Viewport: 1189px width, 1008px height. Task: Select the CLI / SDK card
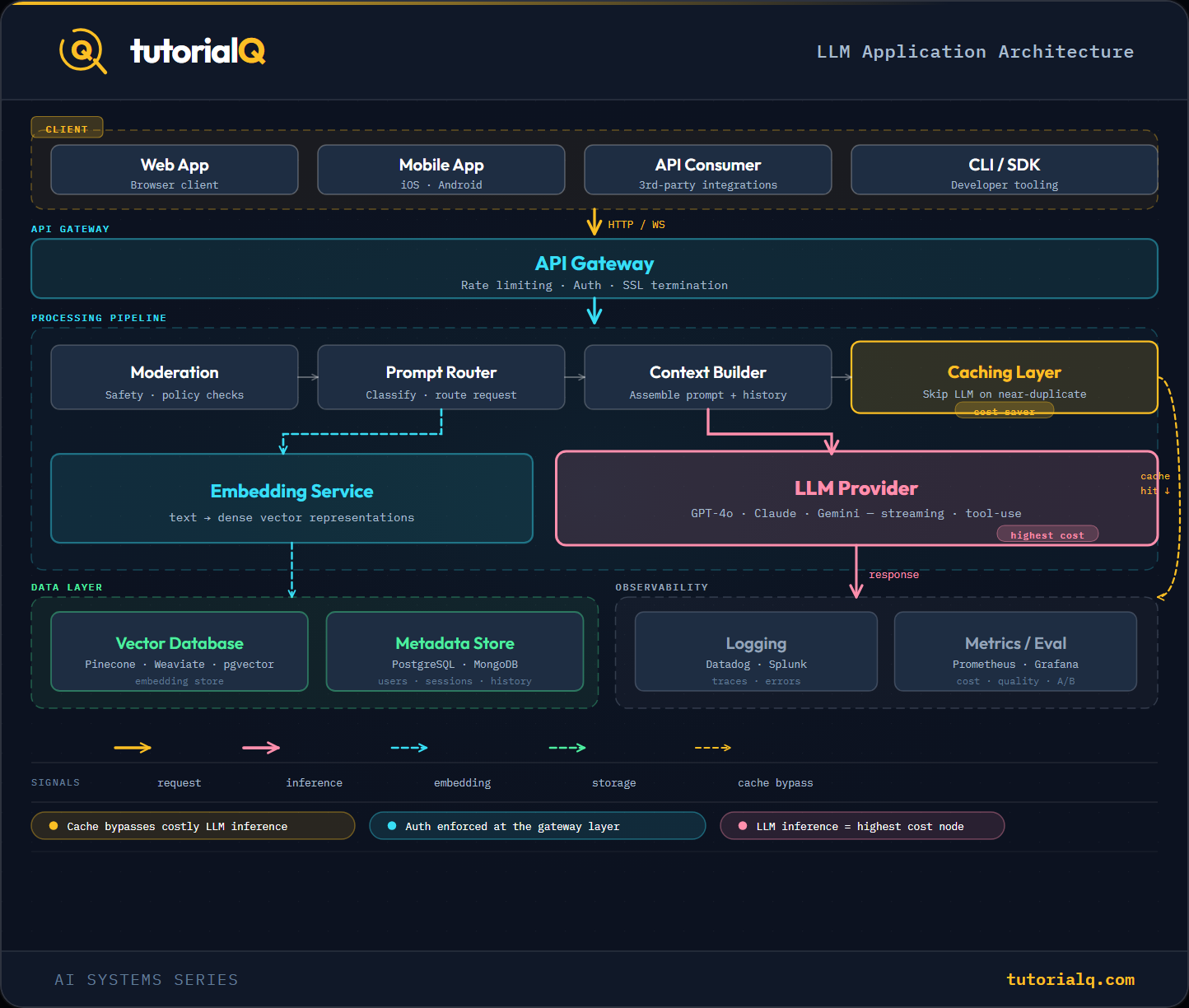point(1005,170)
